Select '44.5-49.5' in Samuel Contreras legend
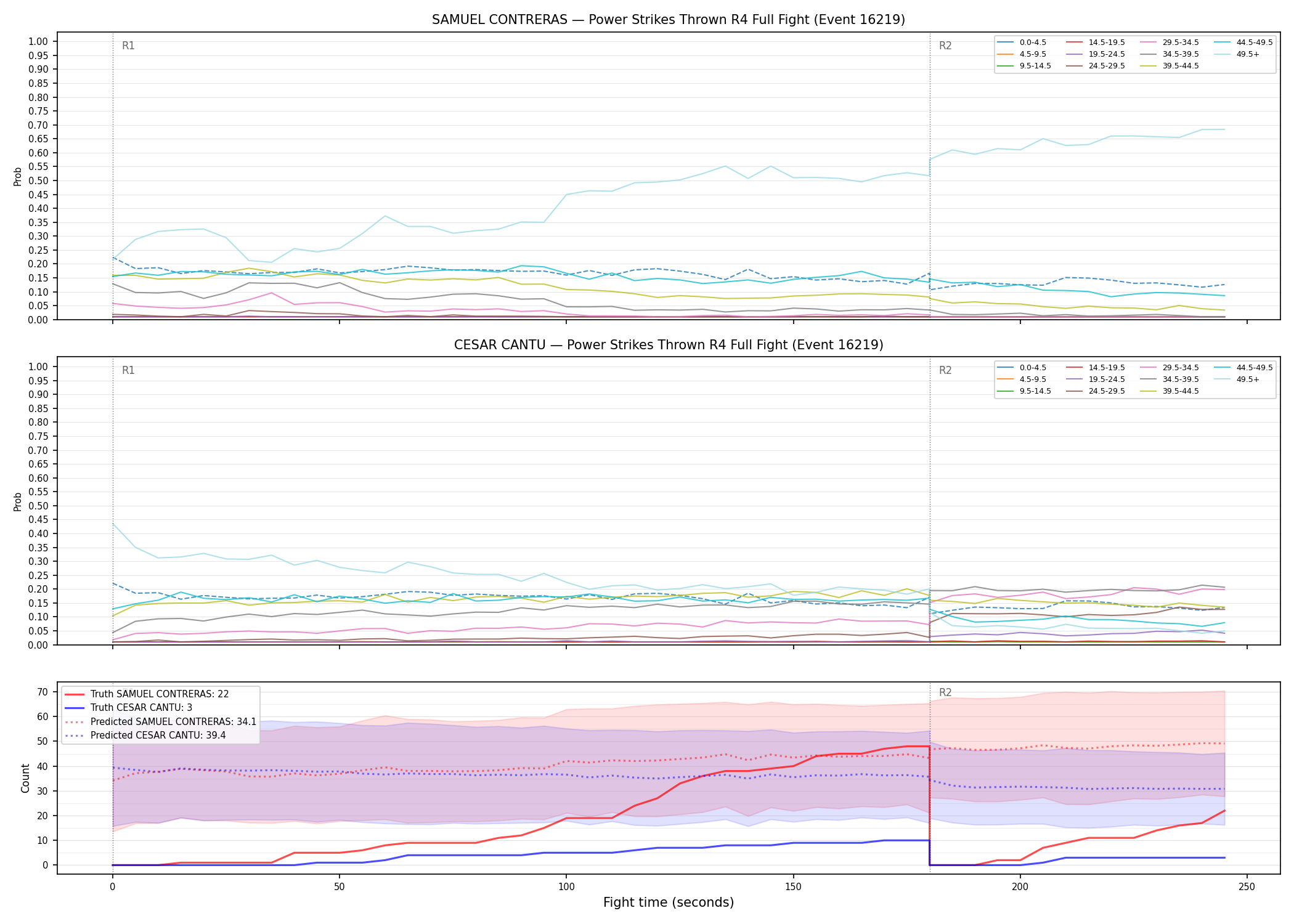 coord(1245,43)
